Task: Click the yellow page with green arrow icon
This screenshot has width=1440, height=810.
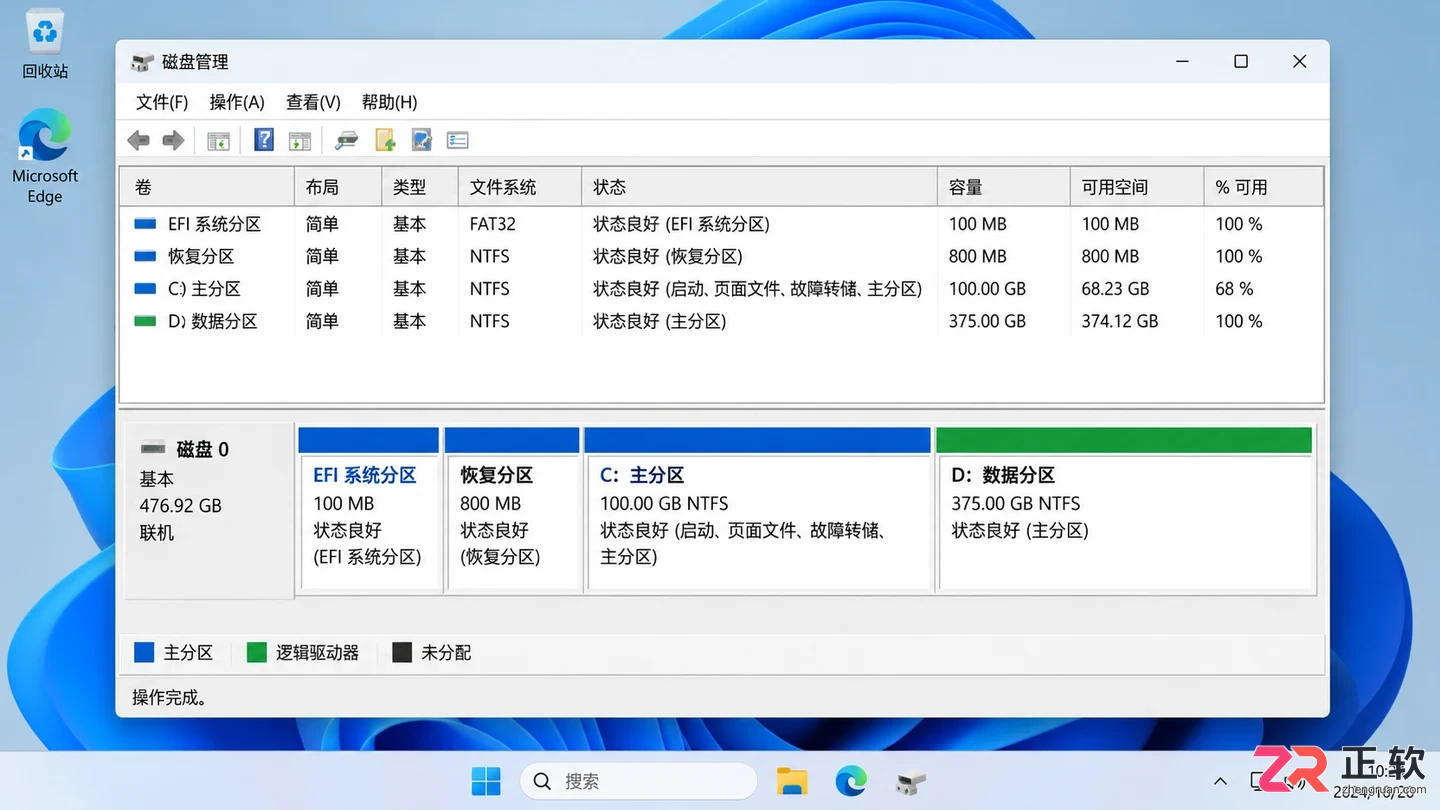Action: click(x=385, y=141)
